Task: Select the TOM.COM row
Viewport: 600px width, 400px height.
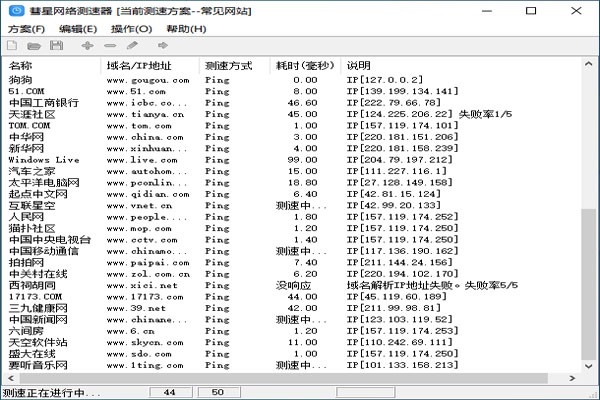Action: coord(293,126)
